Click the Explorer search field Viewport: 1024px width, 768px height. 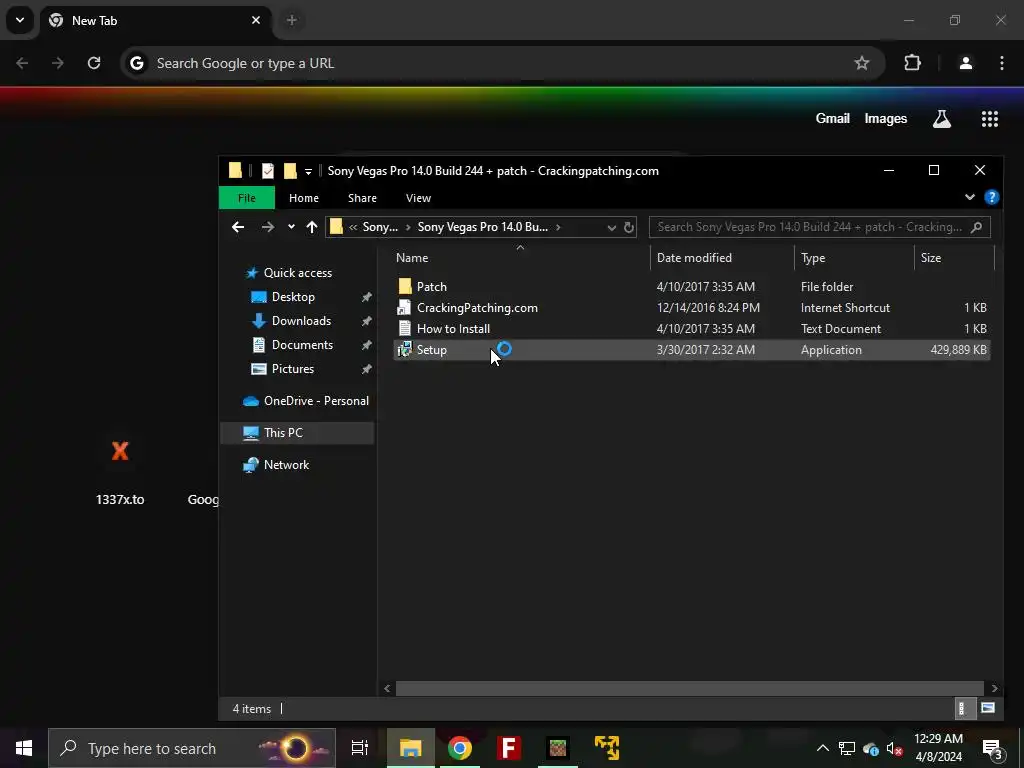pos(820,227)
